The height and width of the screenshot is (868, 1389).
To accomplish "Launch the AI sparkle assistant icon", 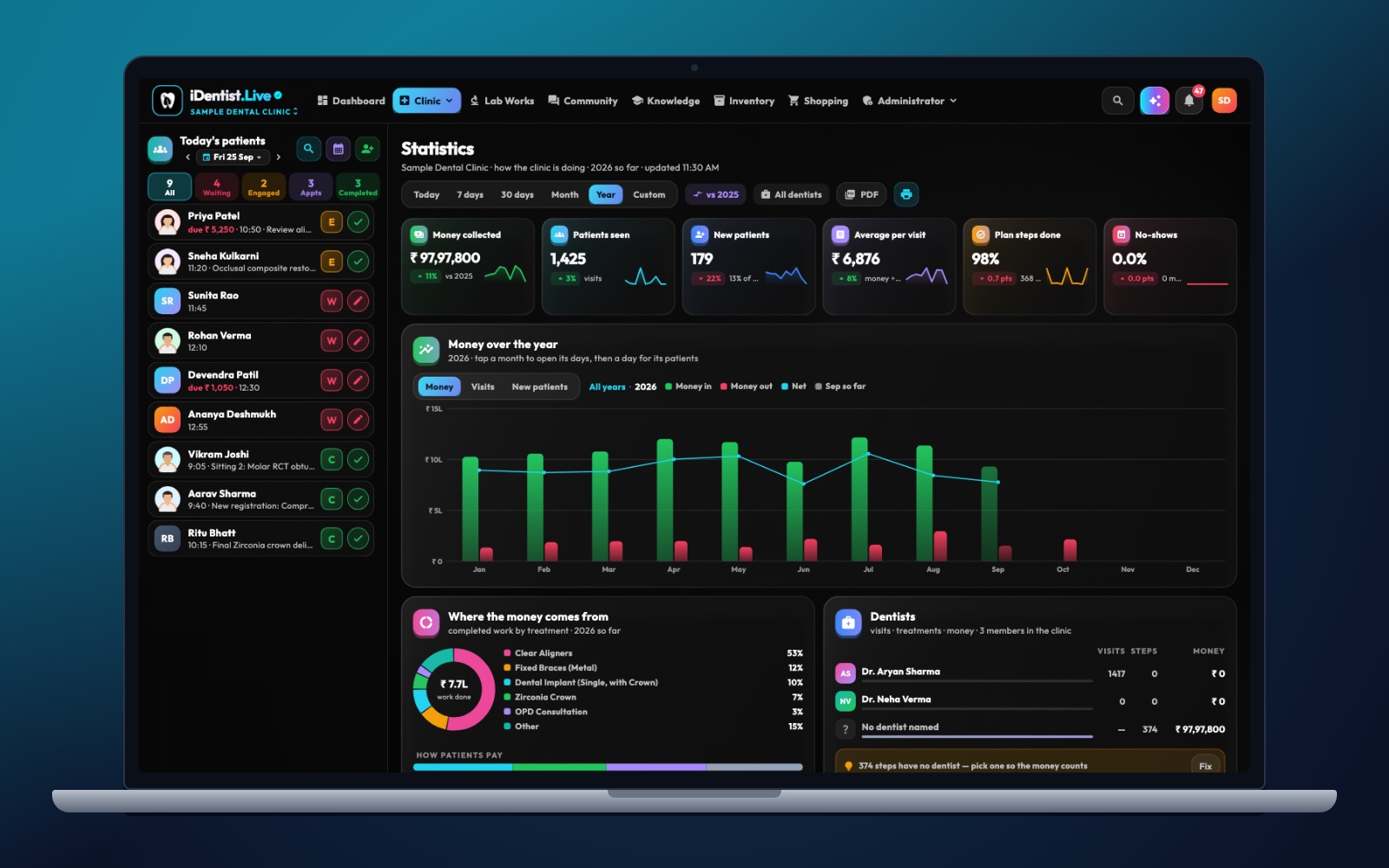I will [1155, 101].
